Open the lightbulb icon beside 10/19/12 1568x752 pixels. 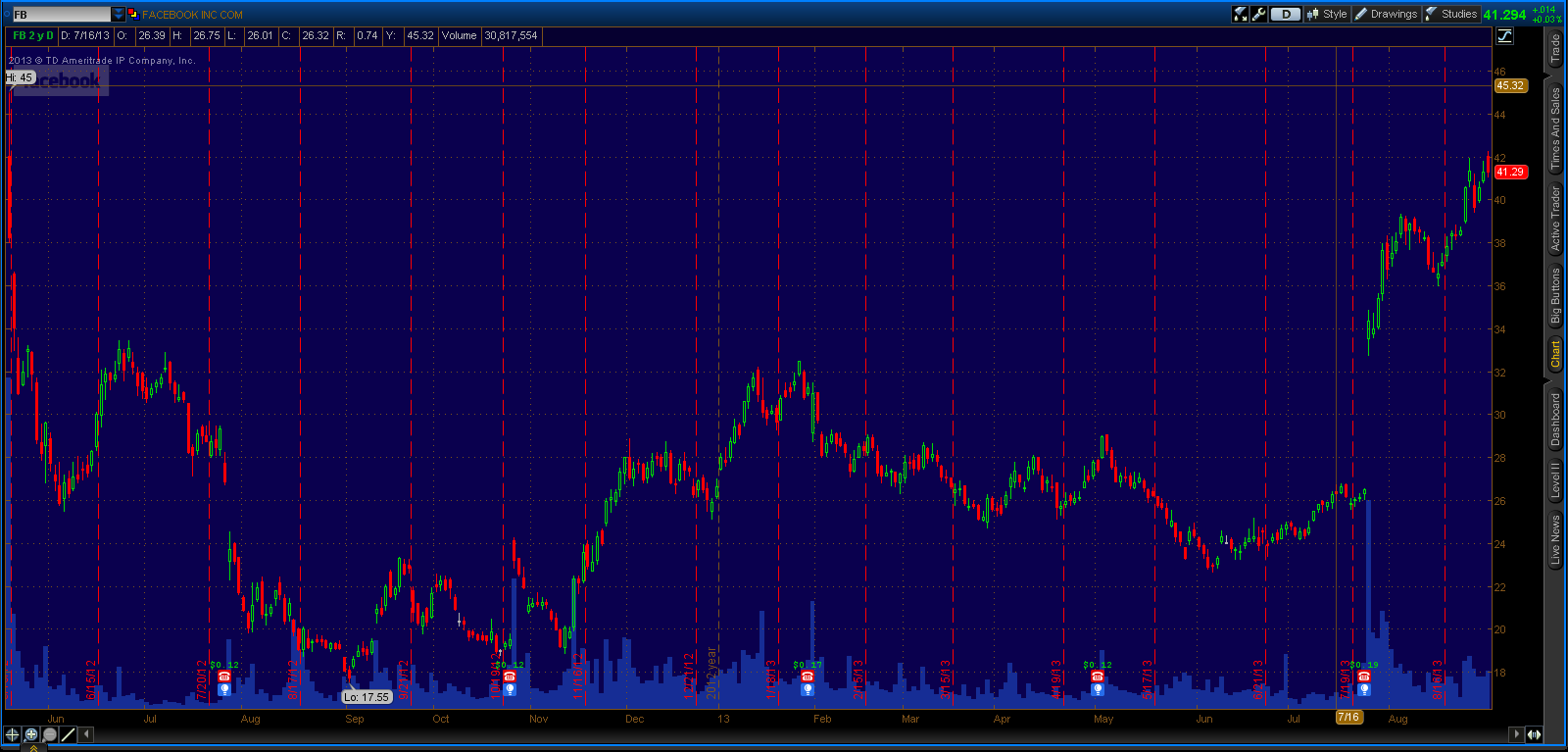[x=510, y=689]
